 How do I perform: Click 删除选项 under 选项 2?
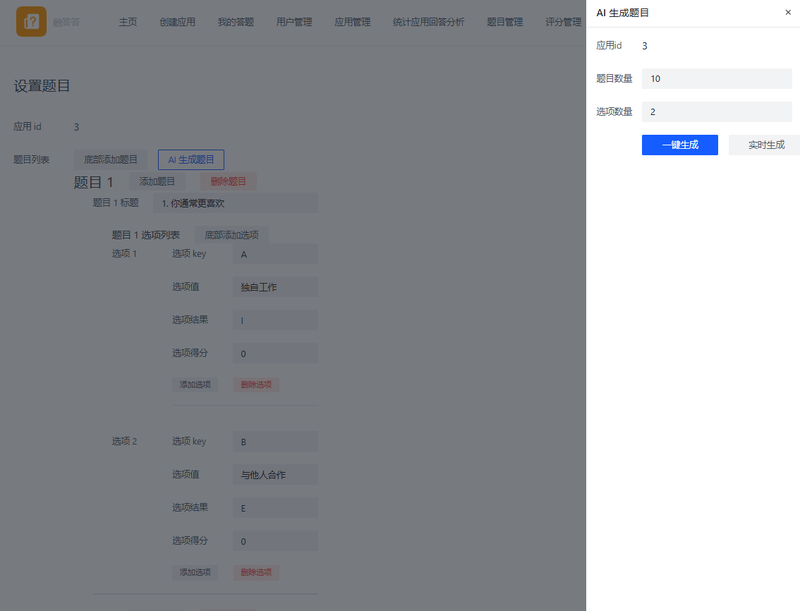click(256, 572)
